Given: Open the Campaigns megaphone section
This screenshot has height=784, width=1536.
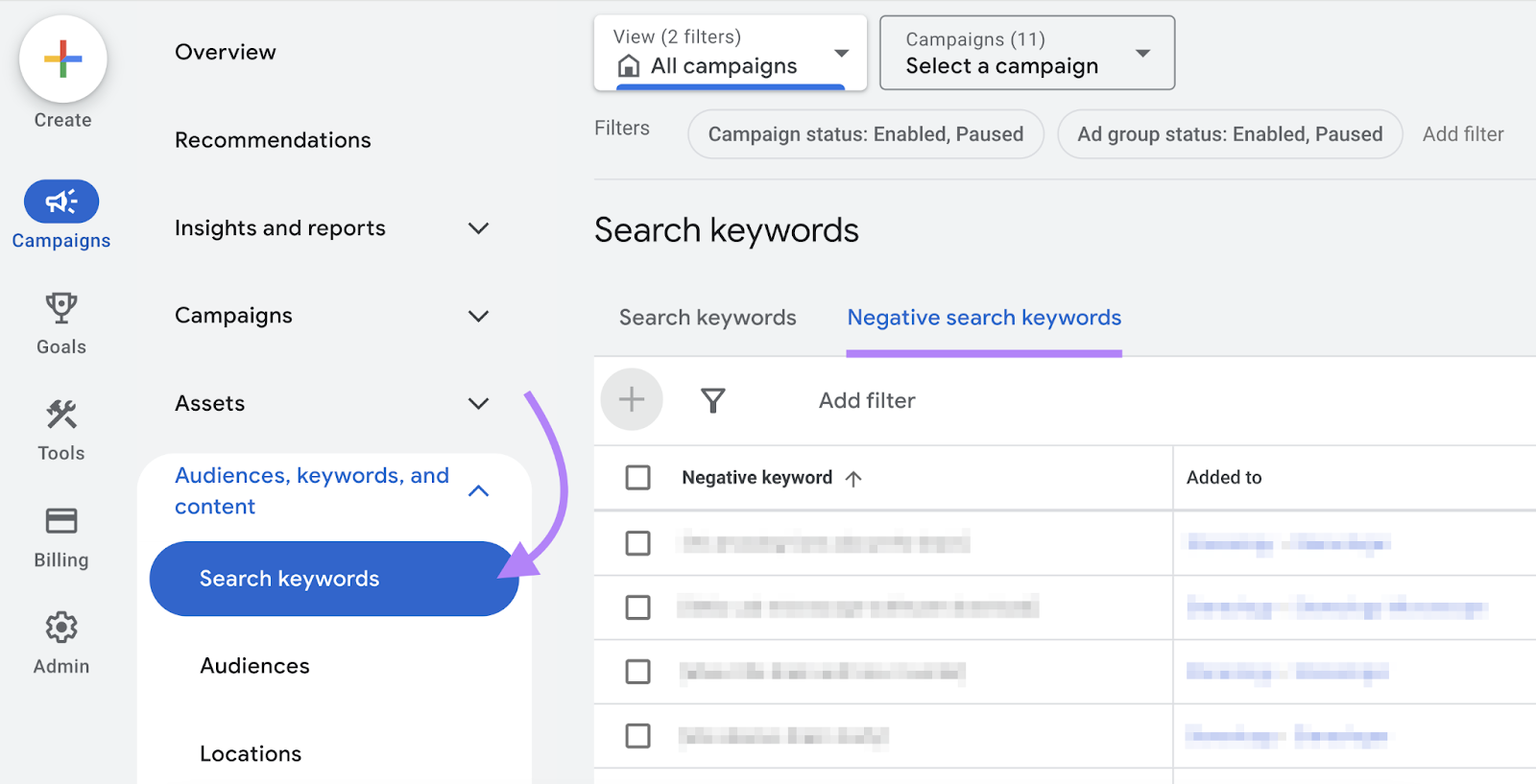Looking at the screenshot, I should (61, 202).
